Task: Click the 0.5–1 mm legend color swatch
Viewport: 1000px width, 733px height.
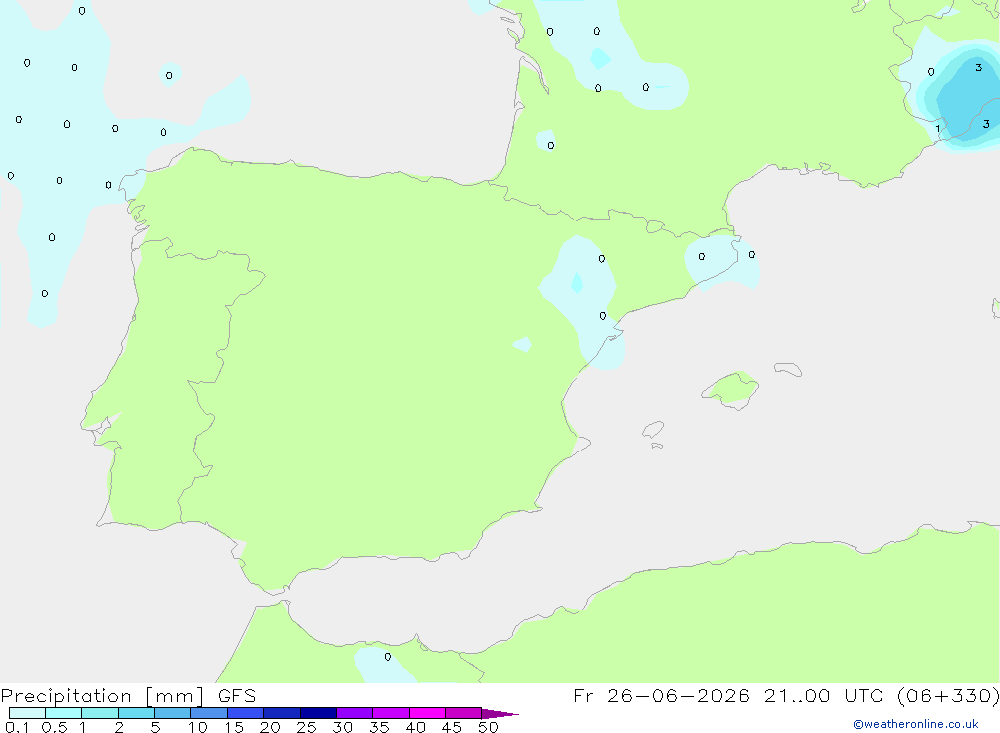Action: click(x=64, y=713)
